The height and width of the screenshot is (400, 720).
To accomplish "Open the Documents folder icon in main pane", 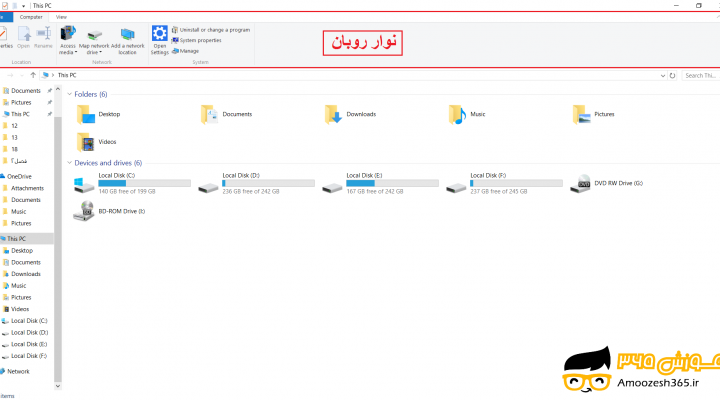I will coord(209,114).
